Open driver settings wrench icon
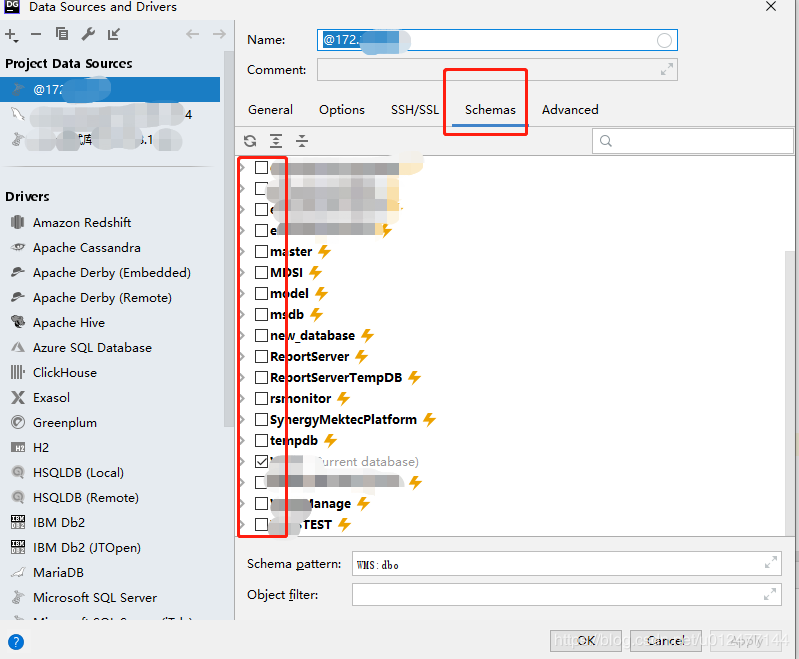Viewport: 799px width, 659px height. [88, 34]
